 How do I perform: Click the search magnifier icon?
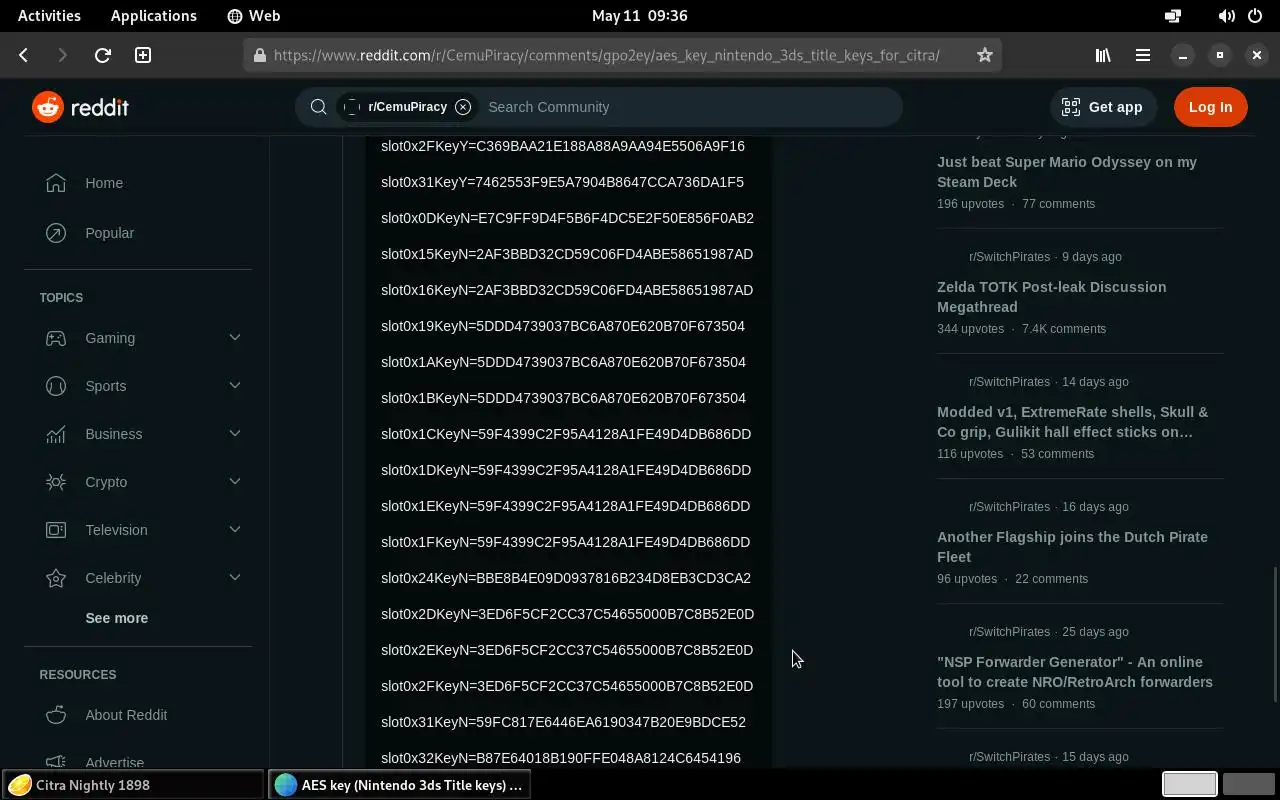click(319, 107)
